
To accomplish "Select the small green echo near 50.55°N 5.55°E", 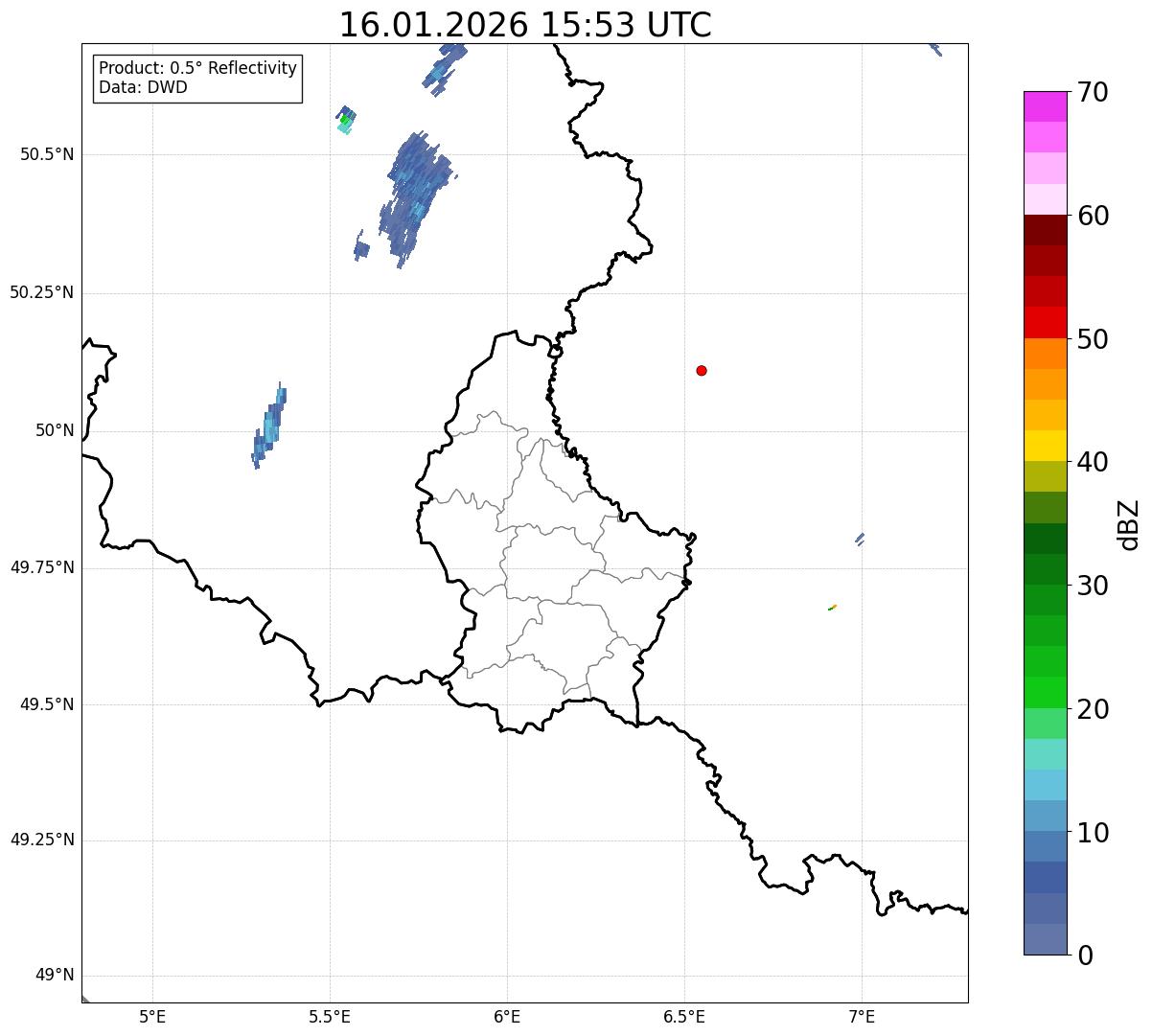I will (346, 120).
